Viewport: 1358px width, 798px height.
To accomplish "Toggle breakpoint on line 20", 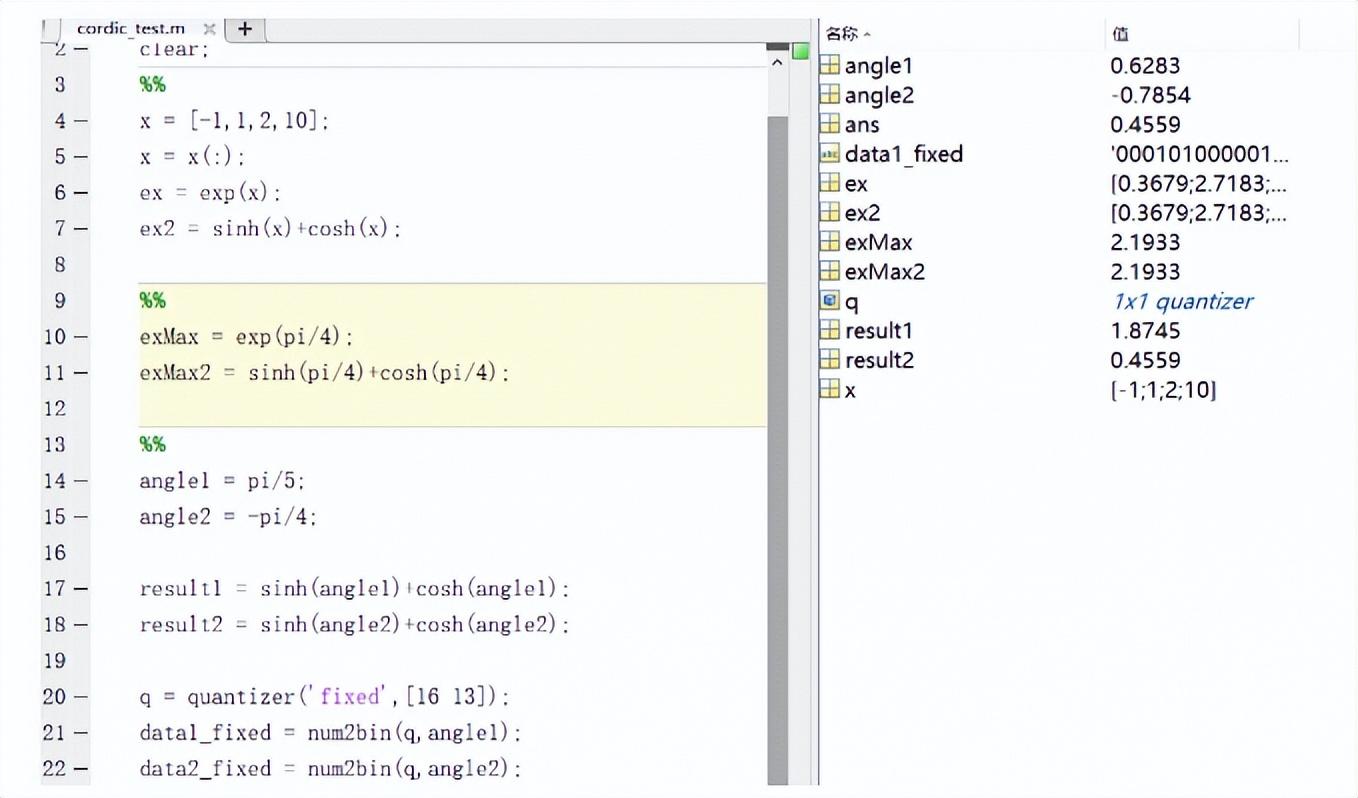I will pos(80,697).
